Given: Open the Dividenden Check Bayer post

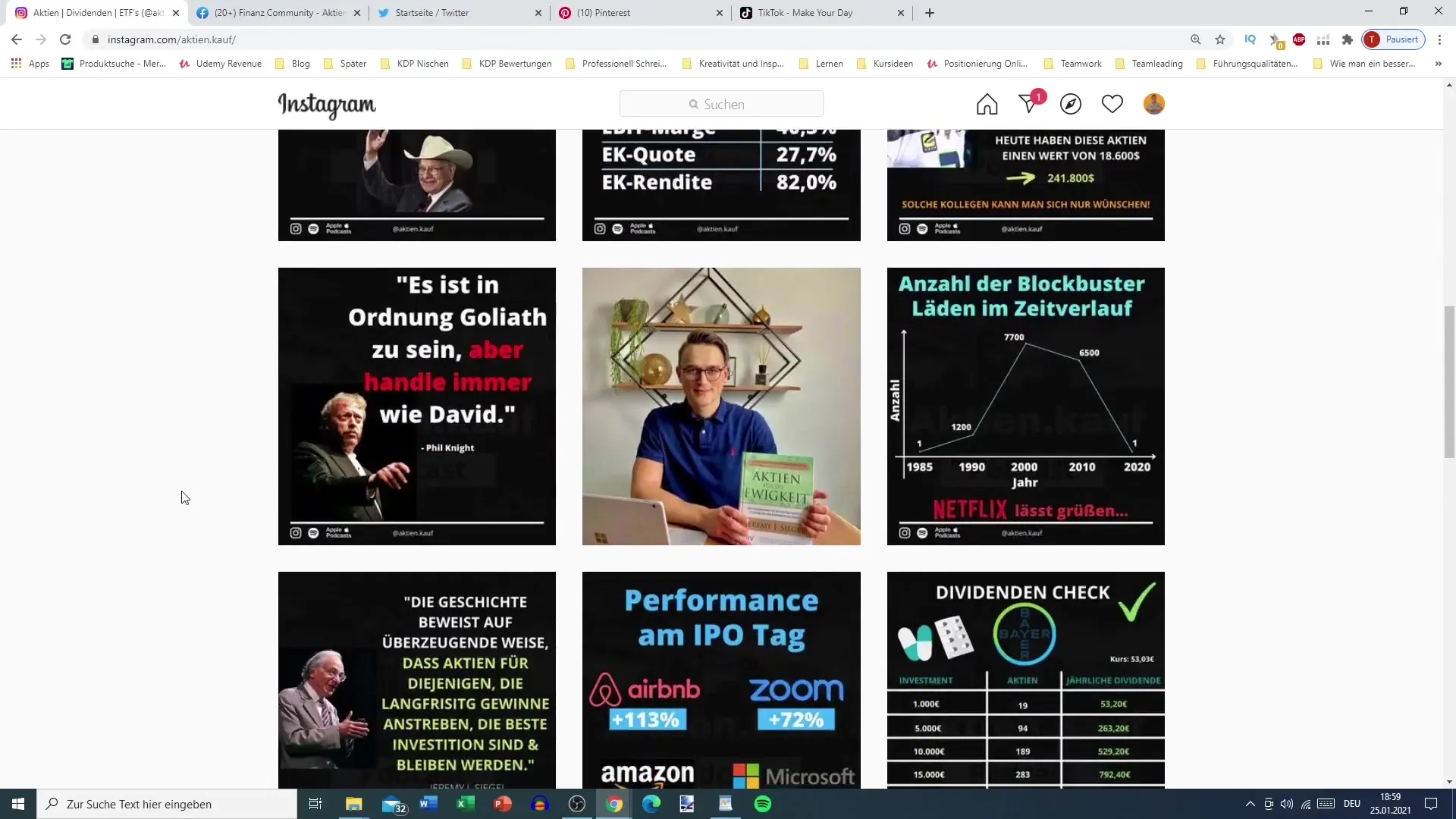Looking at the screenshot, I should pyautogui.click(x=1026, y=680).
